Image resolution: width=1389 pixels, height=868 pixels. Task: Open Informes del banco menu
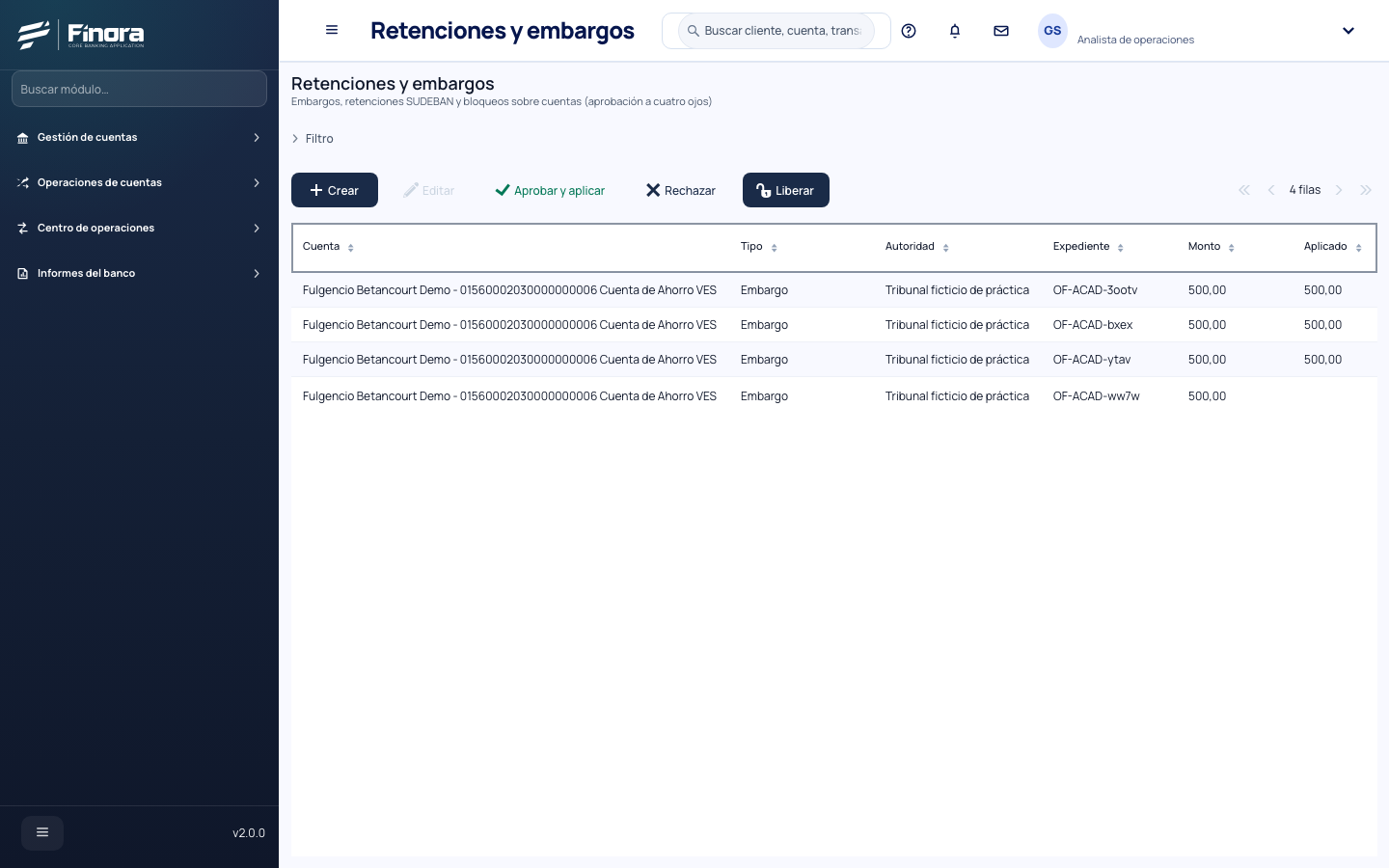[139, 274]
